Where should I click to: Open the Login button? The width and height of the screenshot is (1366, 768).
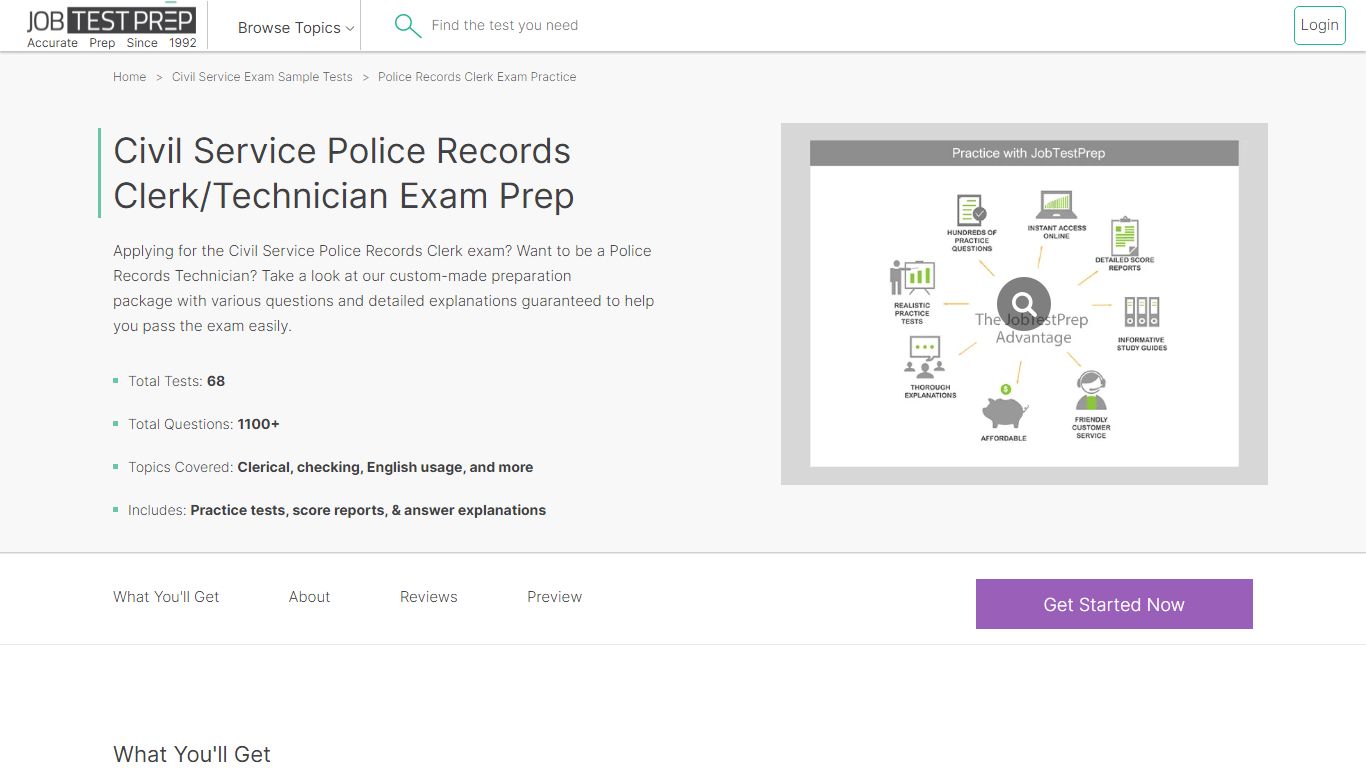(1319, 26)
